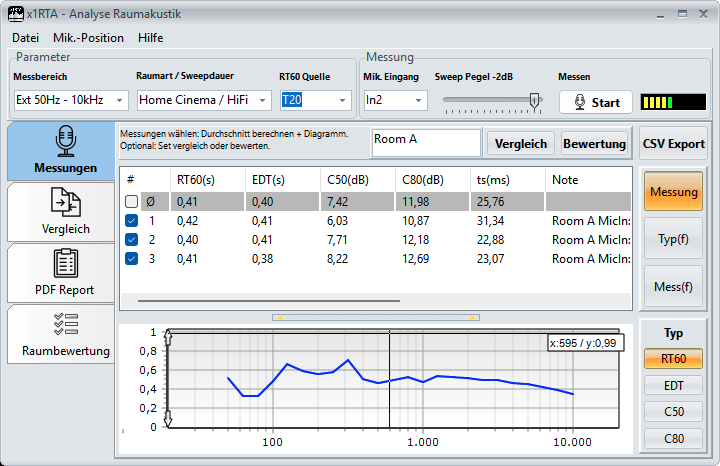Viewport: 720px width, 466px height.
Task: Select the EDT graph type button
Action: (x=673, y=385)
